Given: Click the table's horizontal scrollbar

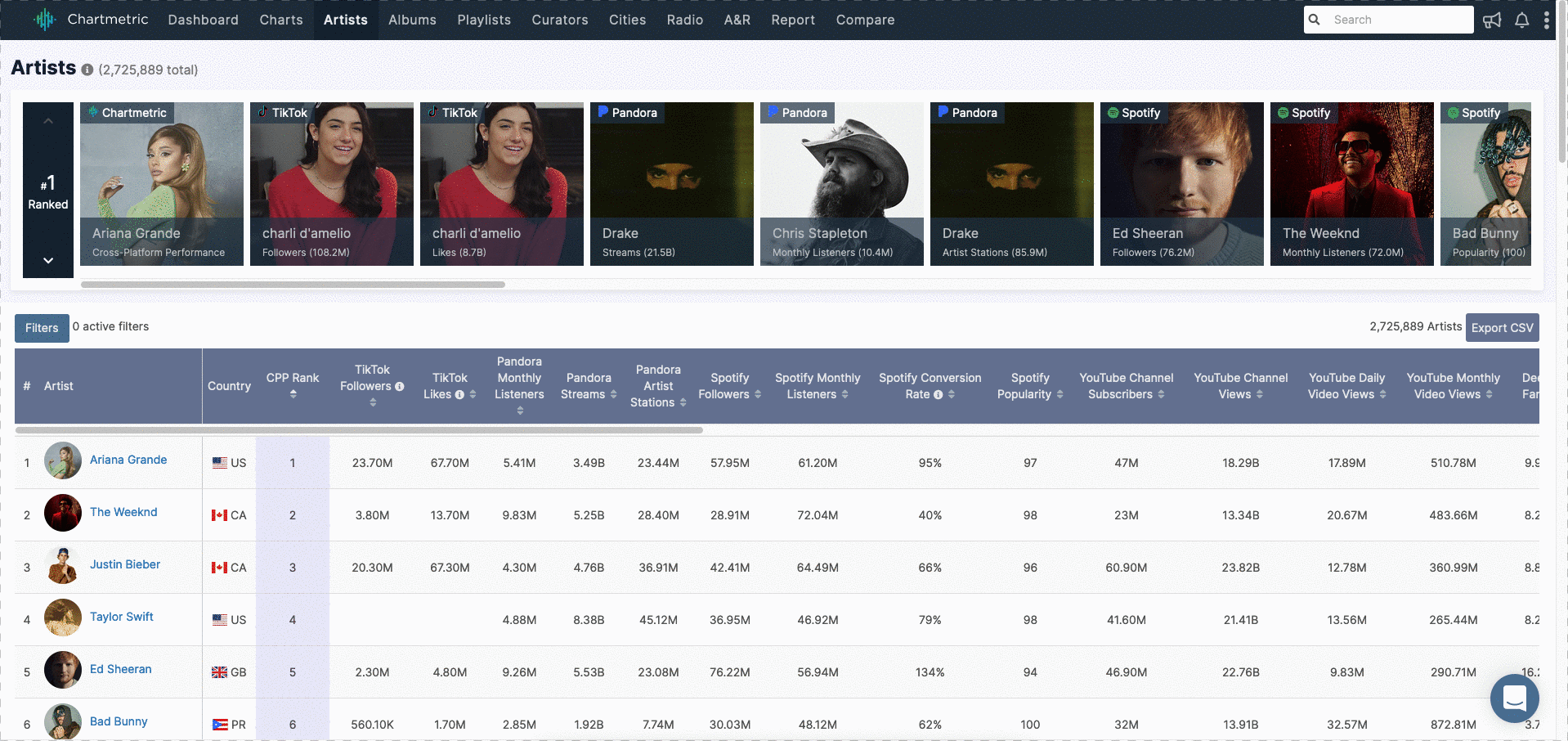Looking at the screenshot, I should (359, 429).
